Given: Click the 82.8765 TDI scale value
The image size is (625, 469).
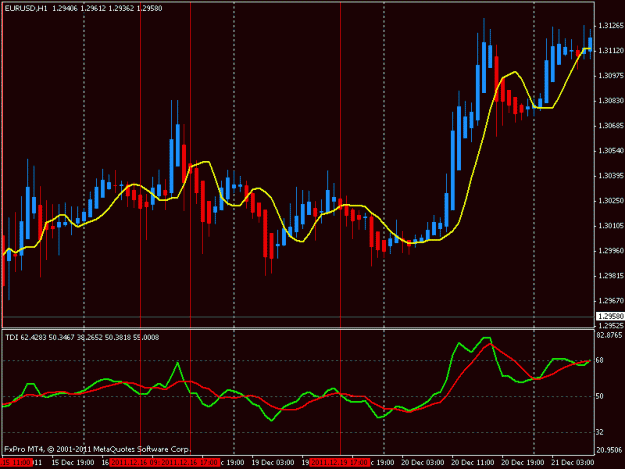Looking at the screenshot, I should (x=609, y=336).
